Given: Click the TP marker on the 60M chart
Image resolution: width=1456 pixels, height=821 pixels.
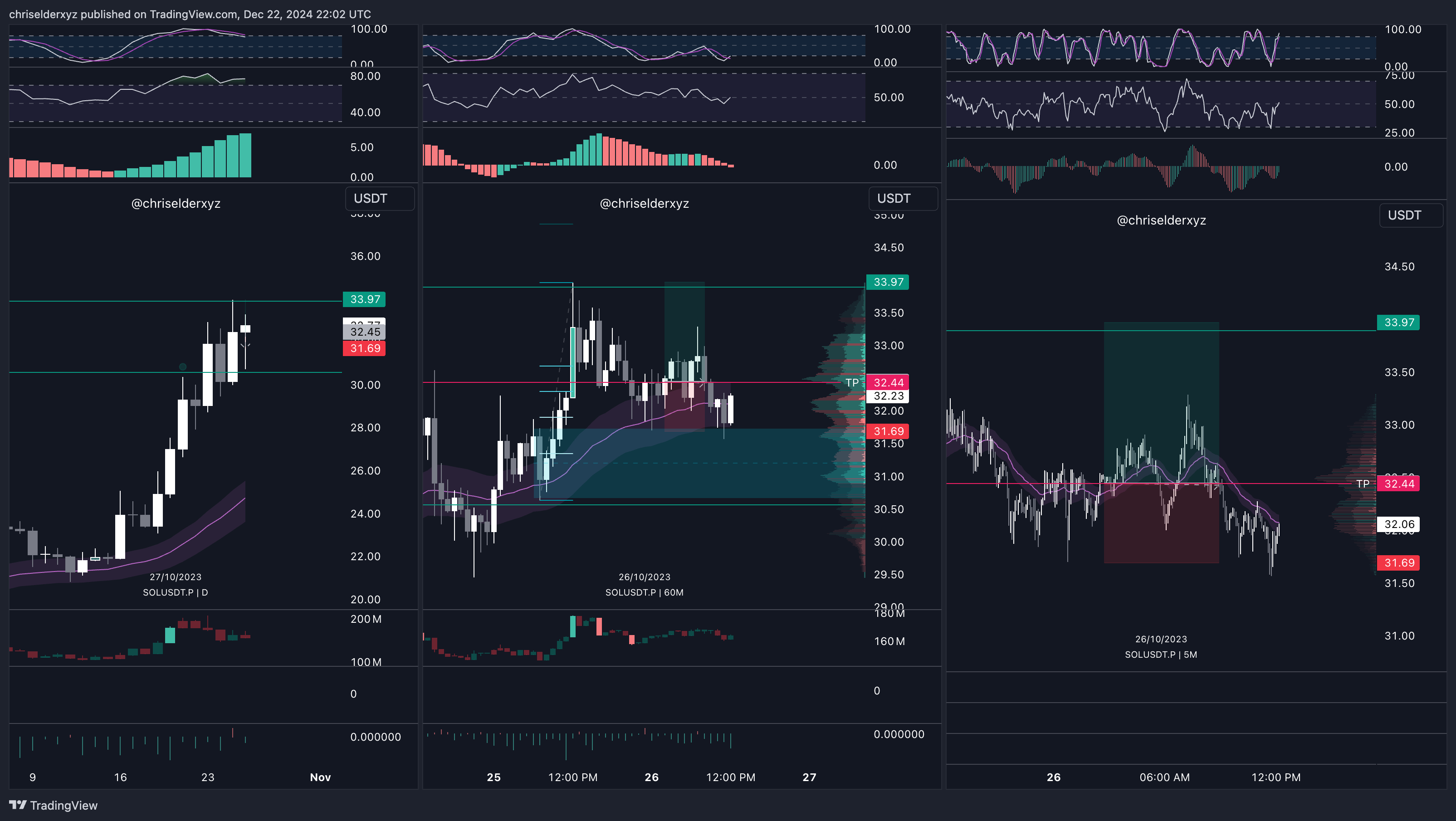Looking at the screenshot, I should [x=852, y=382].
